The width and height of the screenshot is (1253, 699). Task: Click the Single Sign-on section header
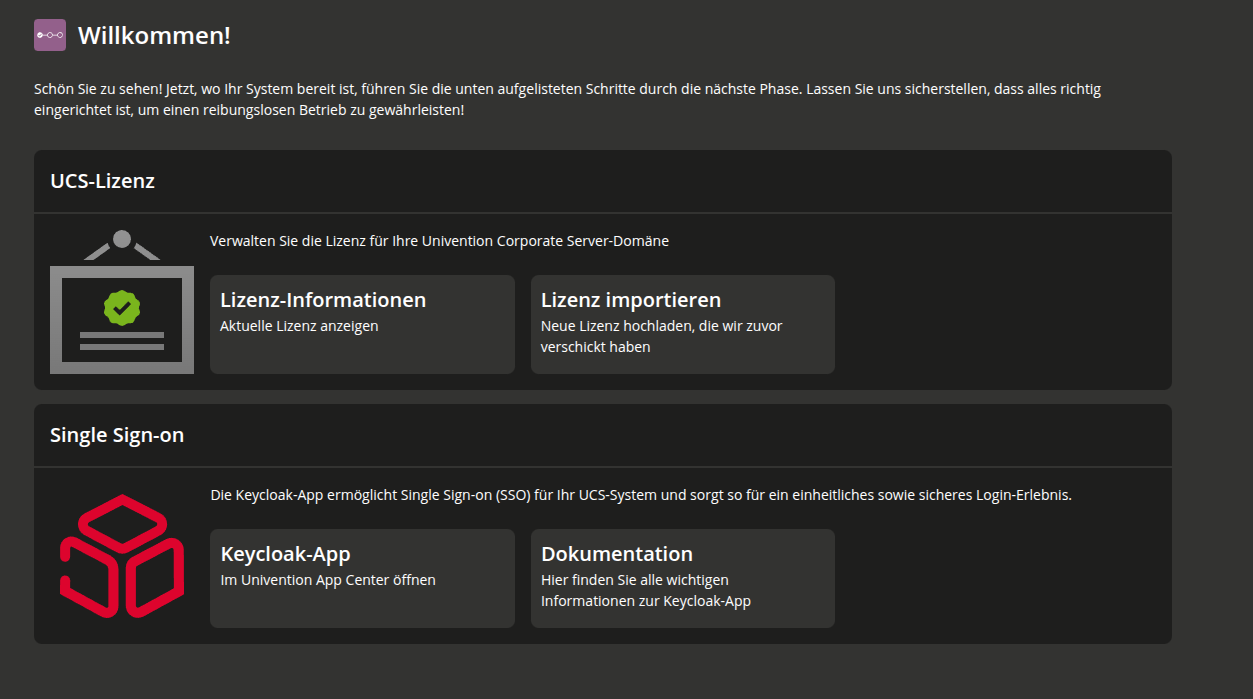click(x=116, y=435)
